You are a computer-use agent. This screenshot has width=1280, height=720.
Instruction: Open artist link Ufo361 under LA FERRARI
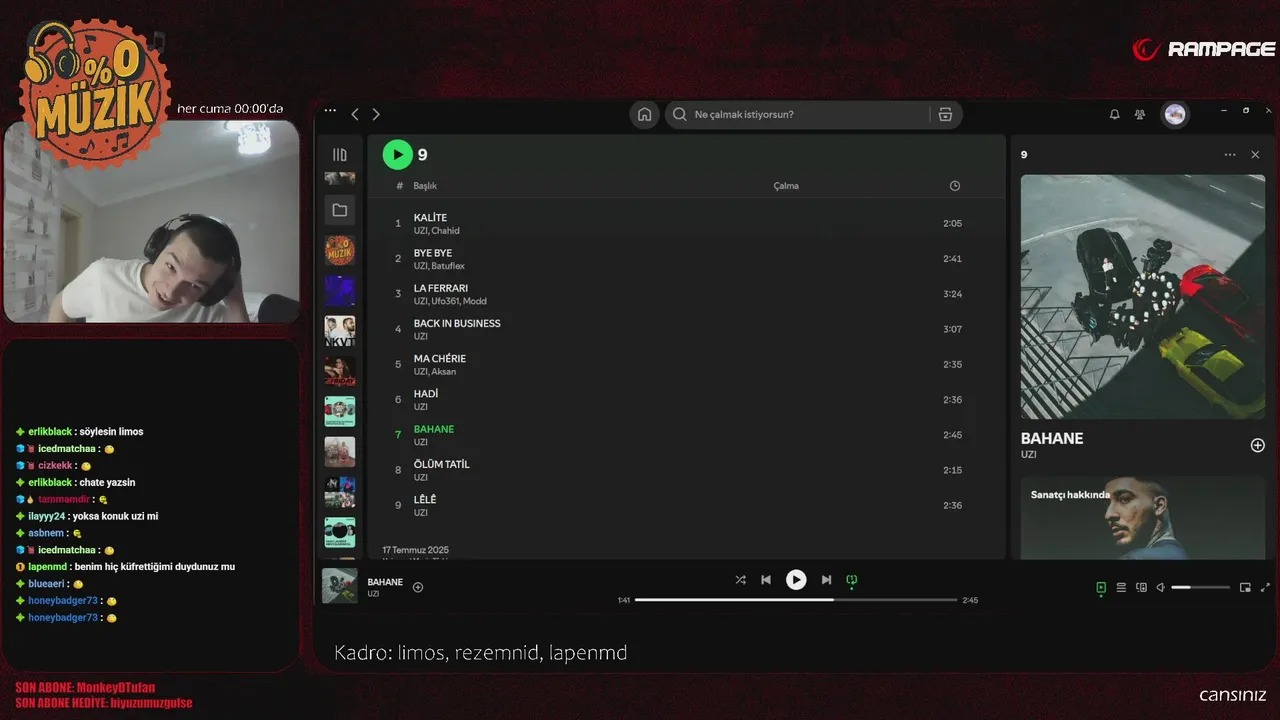pos(445,301)
